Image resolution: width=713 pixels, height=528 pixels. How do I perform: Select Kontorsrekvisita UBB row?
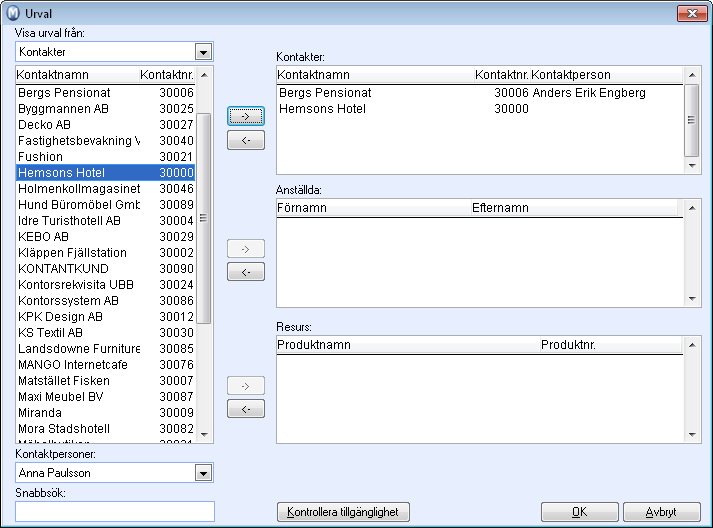[x=105, y=285]
